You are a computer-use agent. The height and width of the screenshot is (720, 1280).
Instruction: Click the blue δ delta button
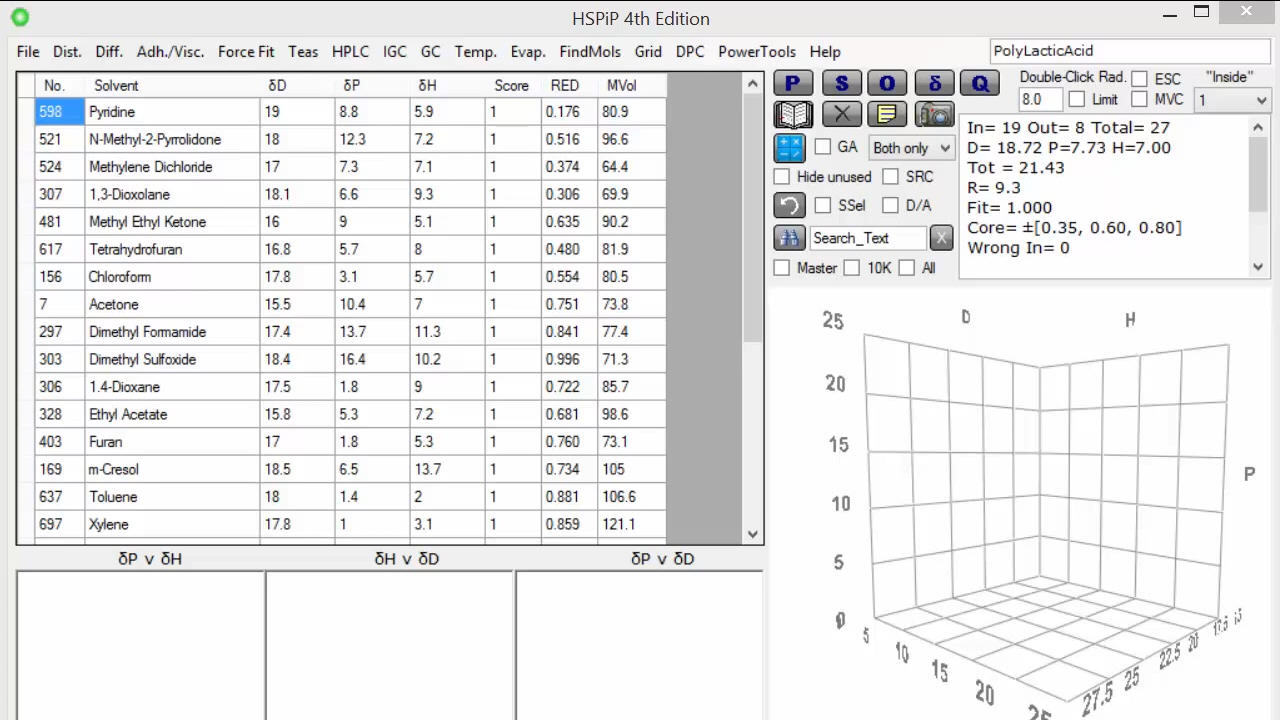point(934,84)
